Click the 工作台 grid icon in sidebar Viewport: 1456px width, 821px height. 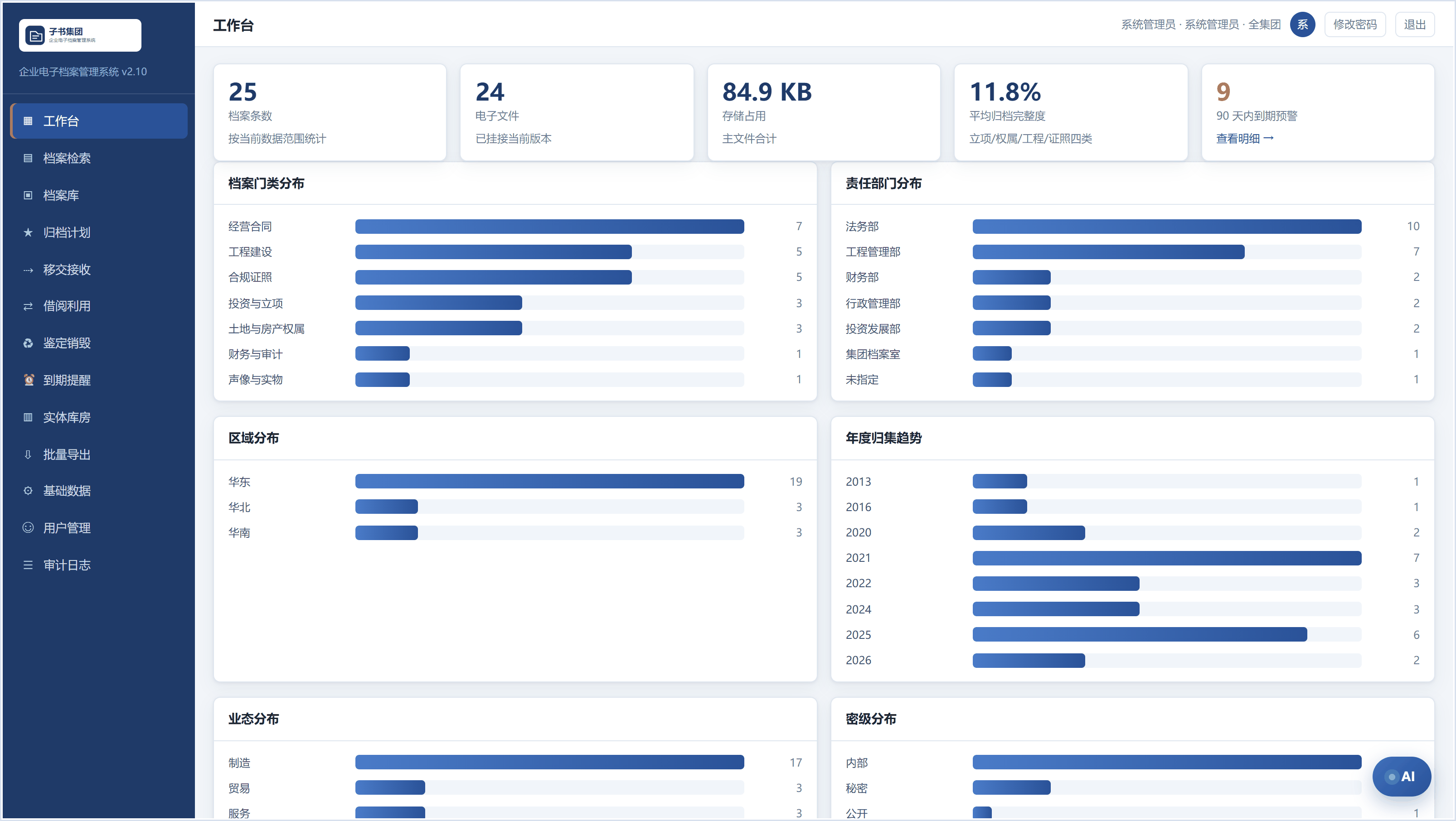(x=28, y=121)
